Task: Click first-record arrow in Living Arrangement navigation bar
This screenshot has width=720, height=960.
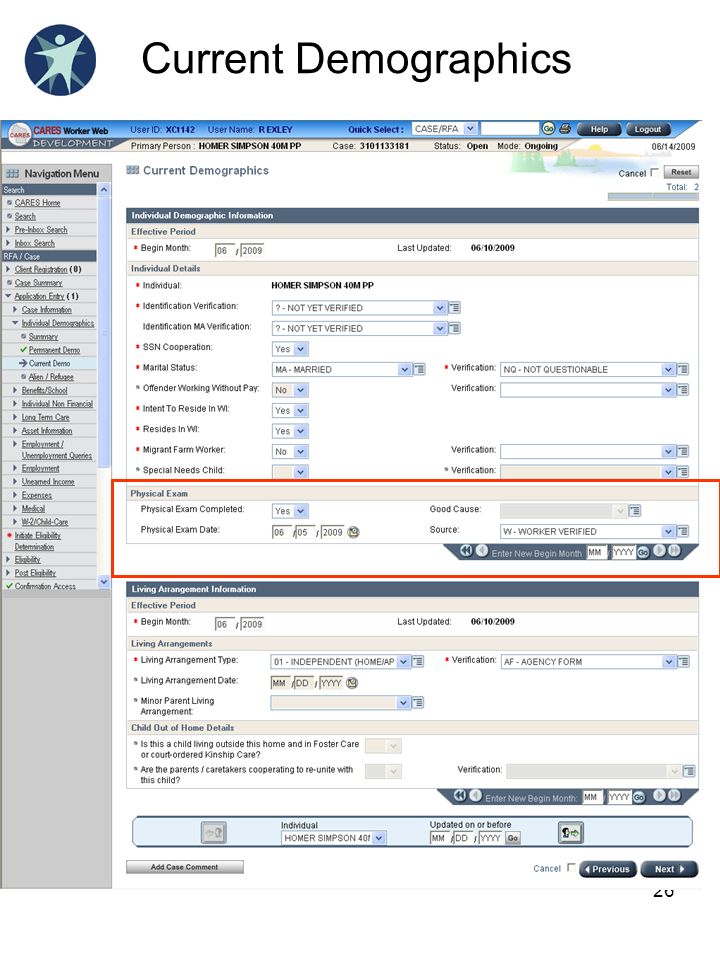Action: click(460, 795)
